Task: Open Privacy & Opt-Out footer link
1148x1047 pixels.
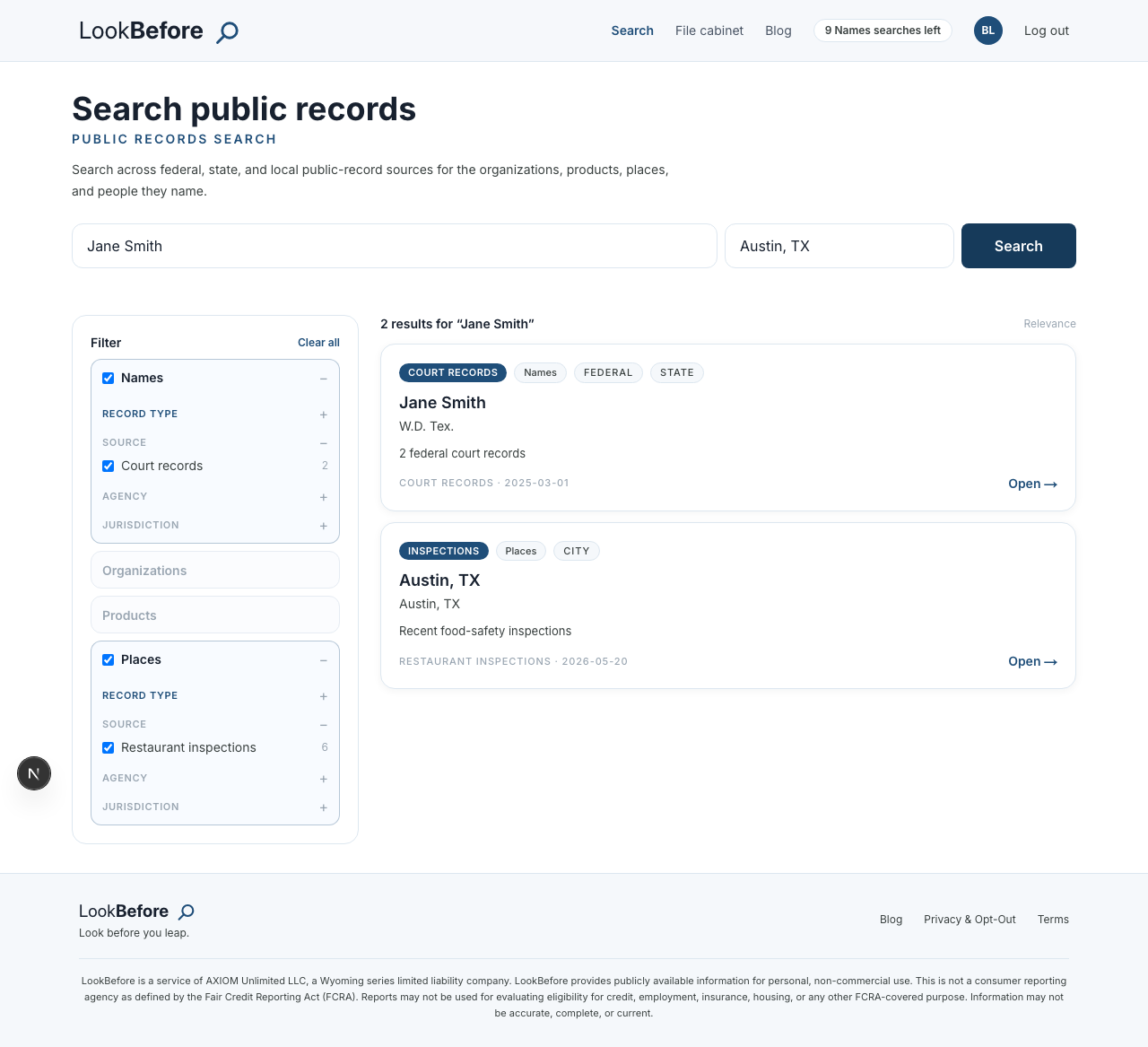Action: coord(970,920)
